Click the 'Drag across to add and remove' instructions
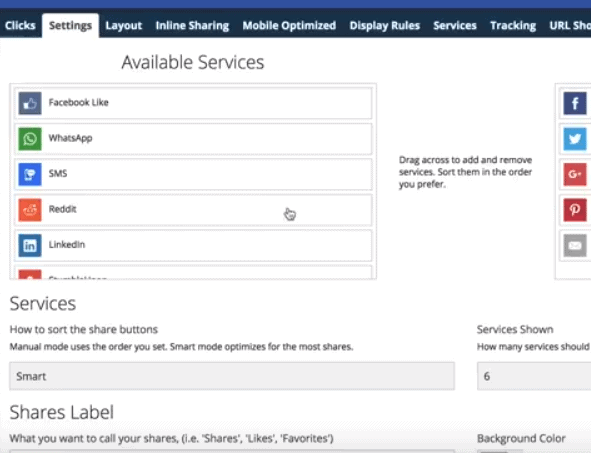This screenshot has width=591, height=453. pyautogui.click(x=465, y=172)
